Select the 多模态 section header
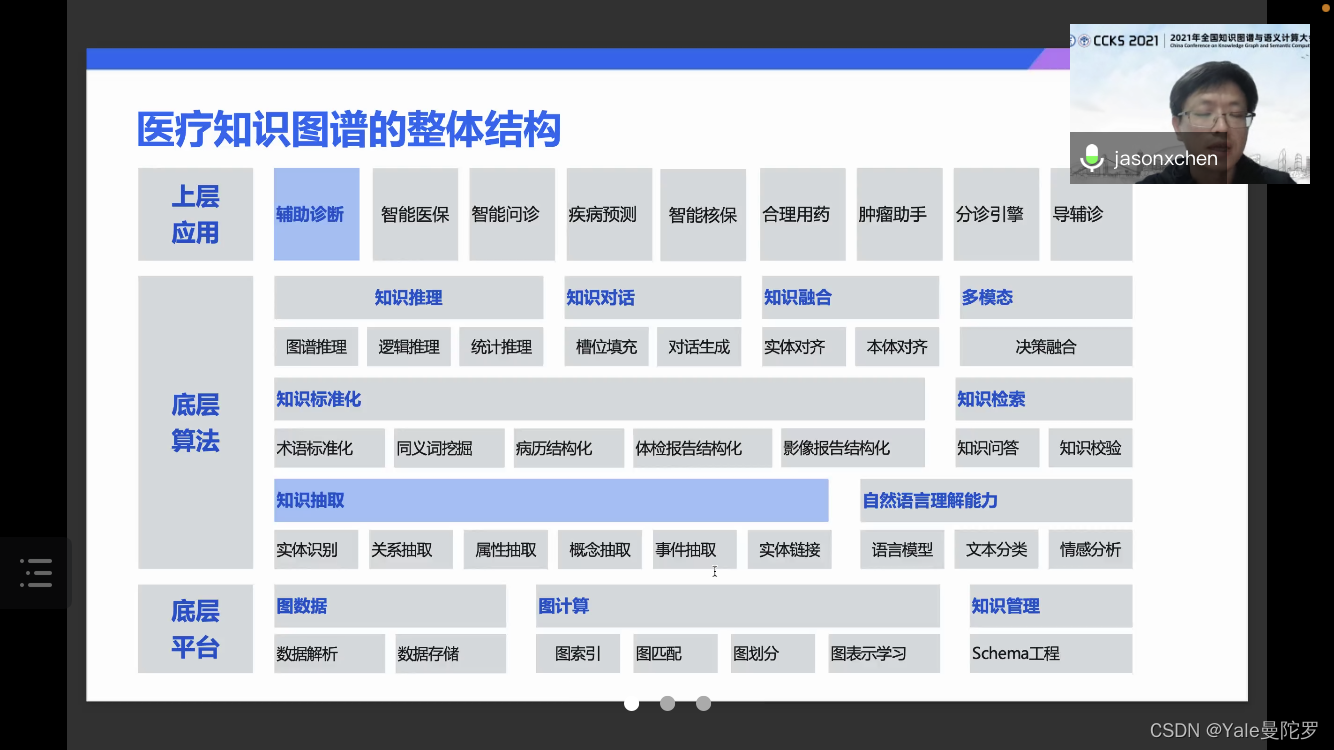1334x750 pixels. [x=987, y=297]
